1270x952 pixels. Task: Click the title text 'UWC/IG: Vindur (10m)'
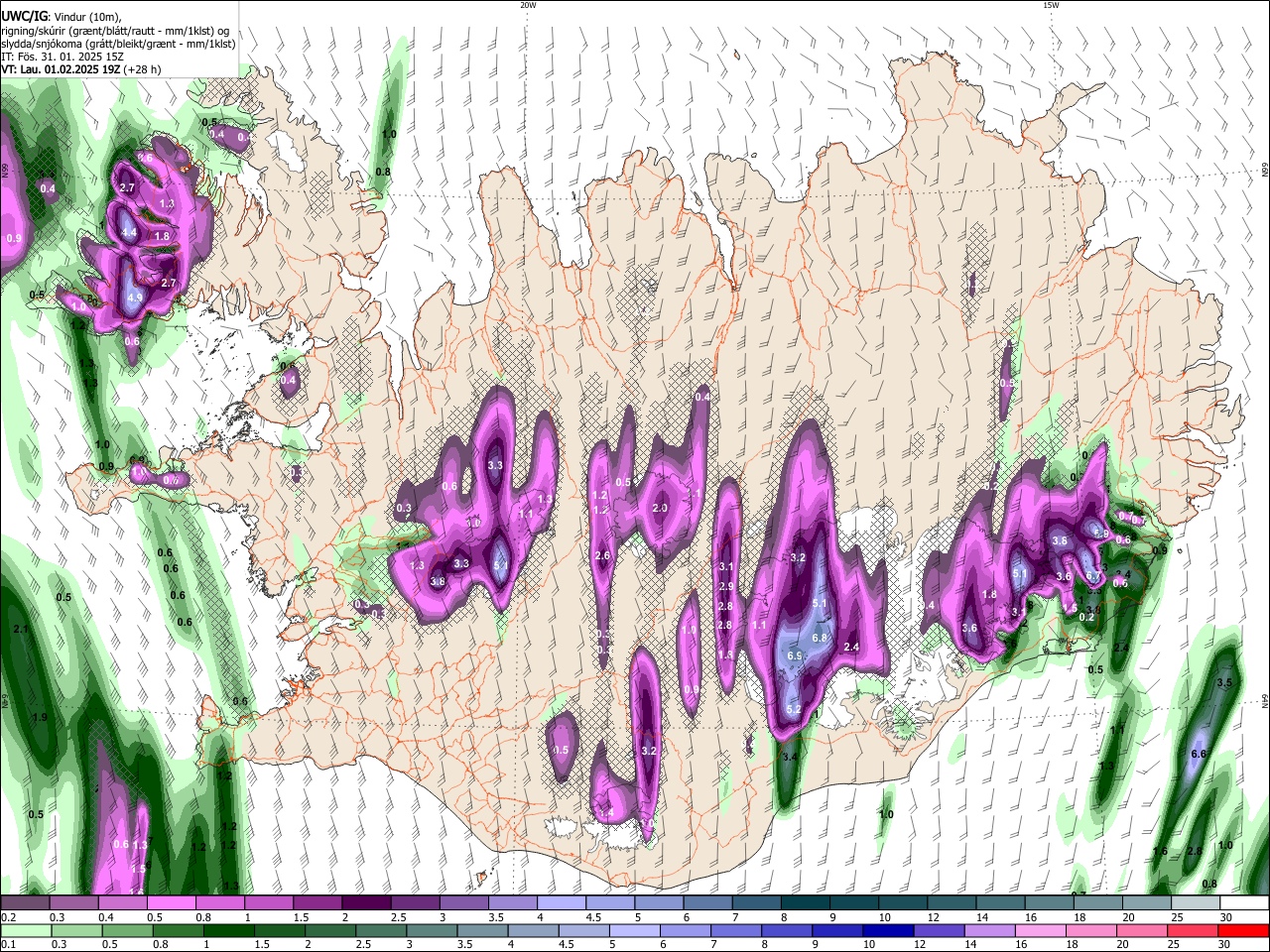[62, 16]
